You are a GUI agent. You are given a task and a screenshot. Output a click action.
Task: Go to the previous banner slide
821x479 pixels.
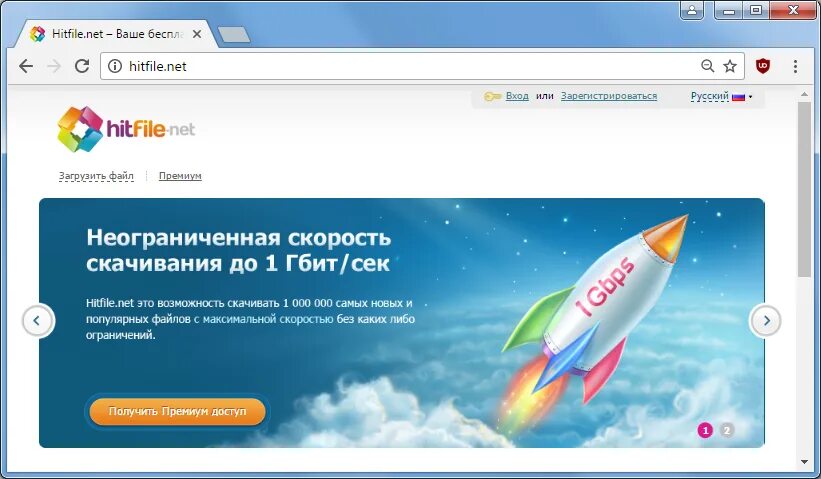(38, 320)
